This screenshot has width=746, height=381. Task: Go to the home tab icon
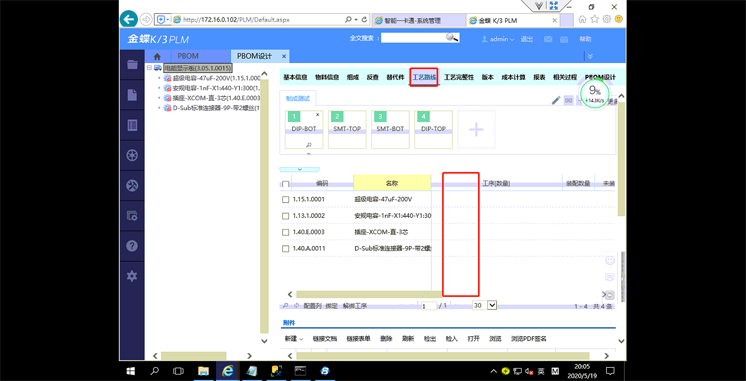click(157, 56)
